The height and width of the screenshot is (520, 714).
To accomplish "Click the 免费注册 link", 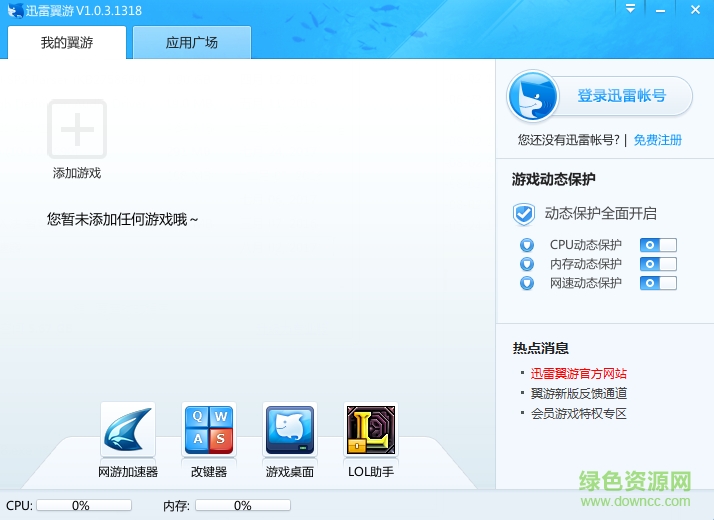I will (x=658, y=140).
